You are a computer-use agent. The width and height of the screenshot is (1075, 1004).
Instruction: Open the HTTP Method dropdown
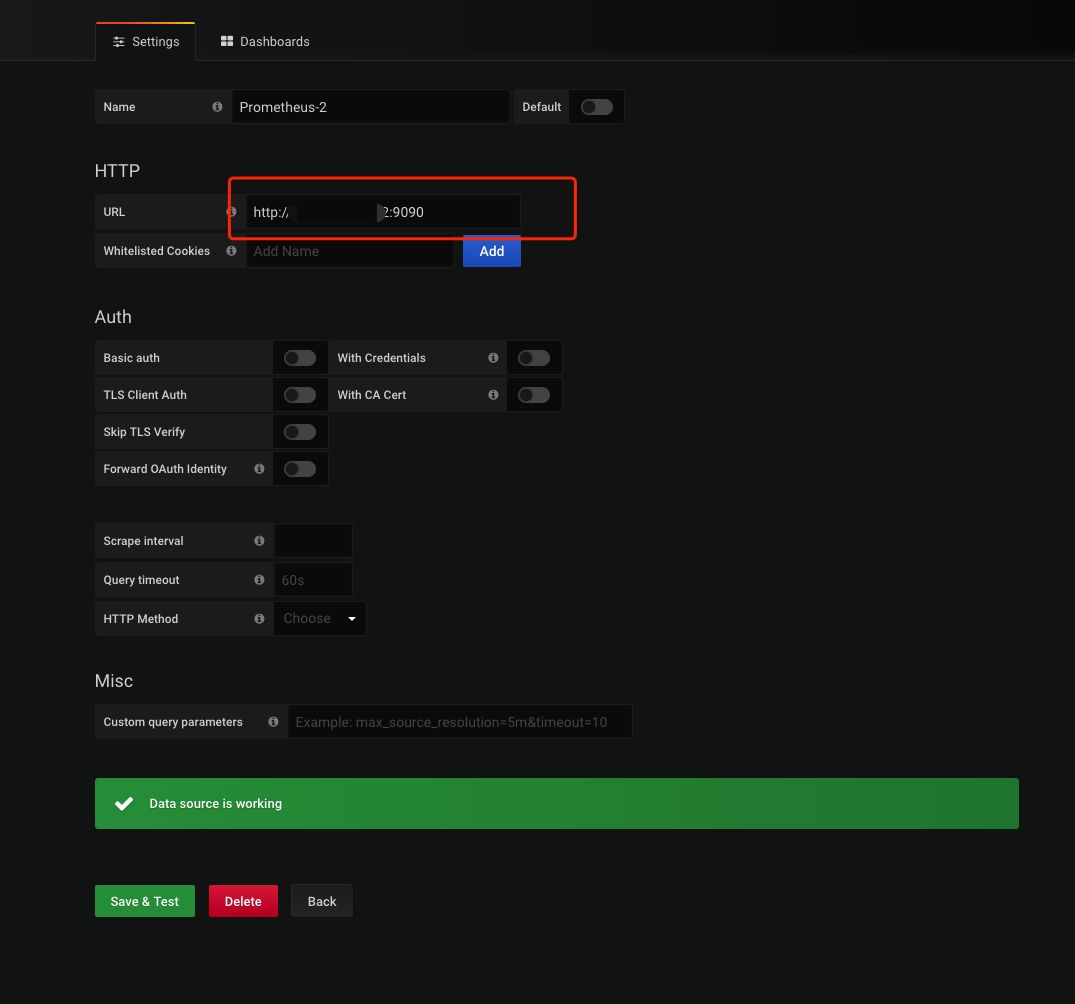click(x=320, y=619)
